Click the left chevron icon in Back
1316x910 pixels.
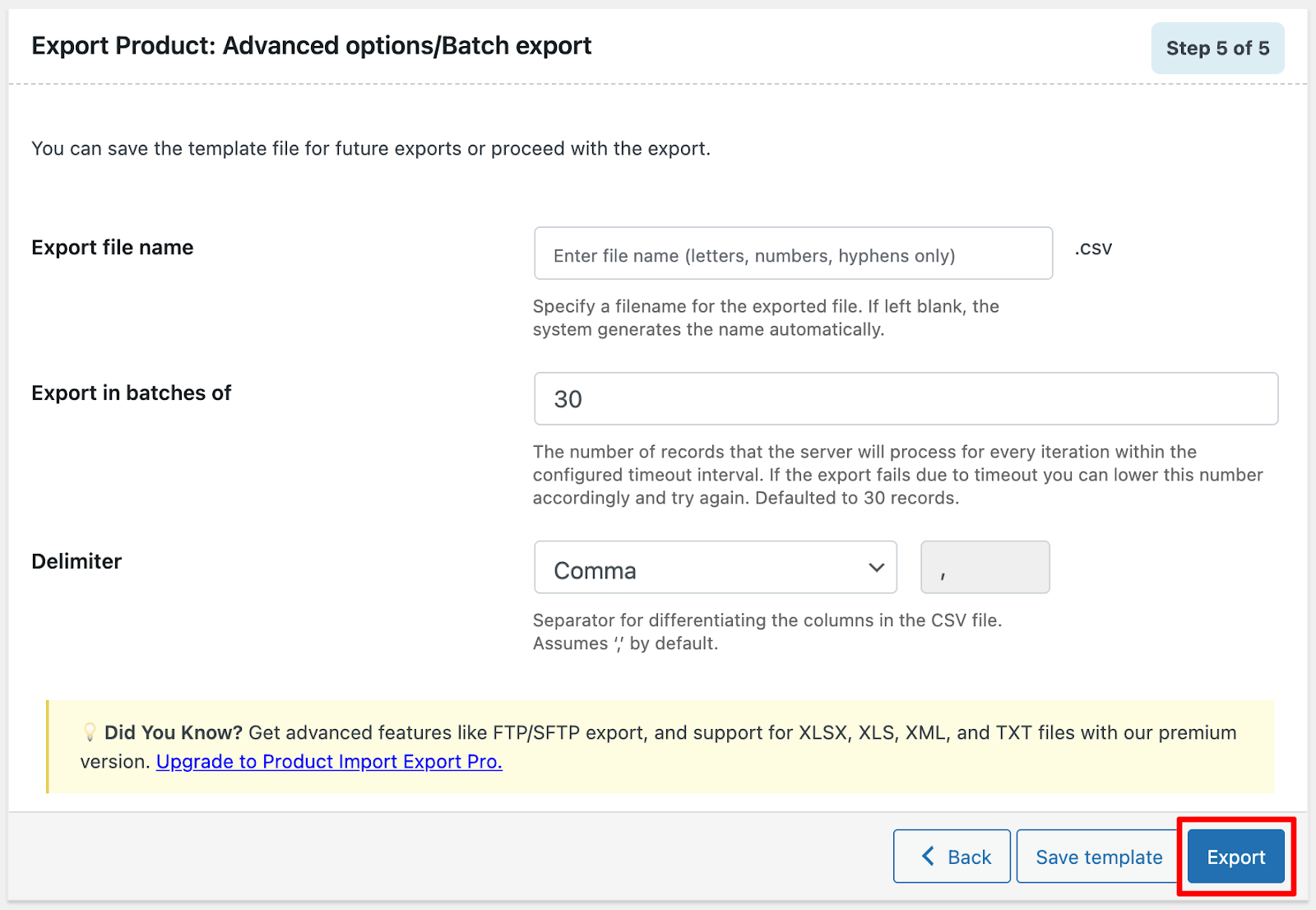tap(928, 857)
